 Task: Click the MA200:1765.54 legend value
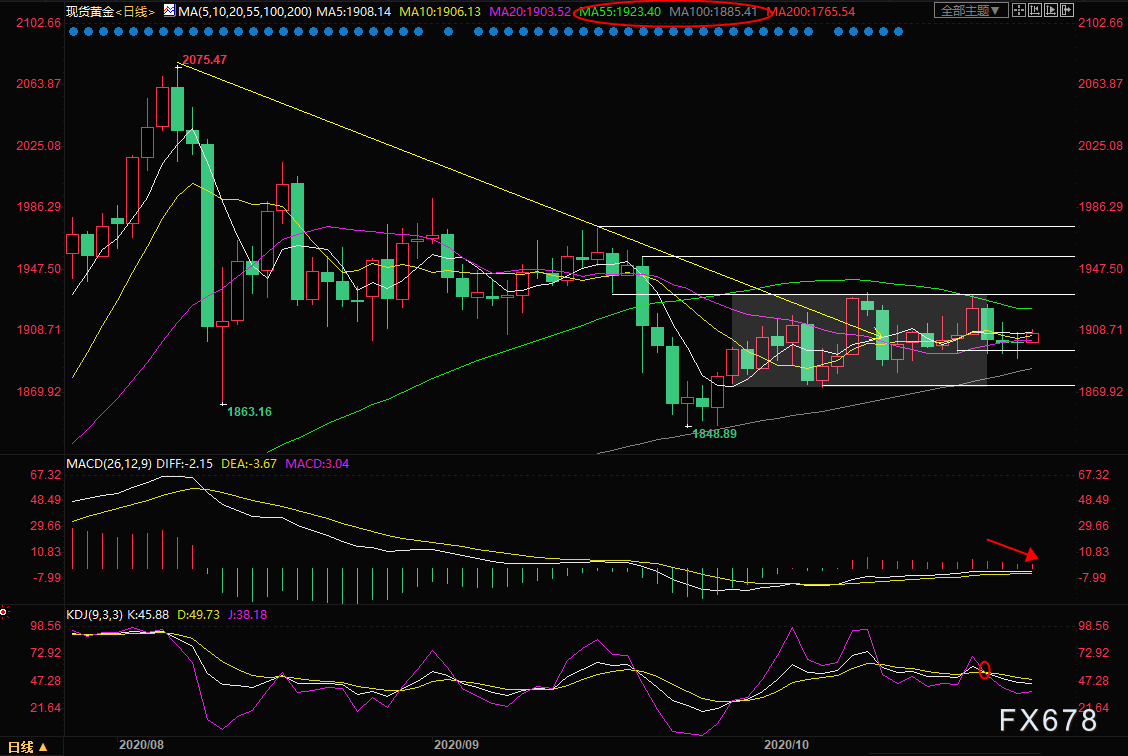(811, 12)
